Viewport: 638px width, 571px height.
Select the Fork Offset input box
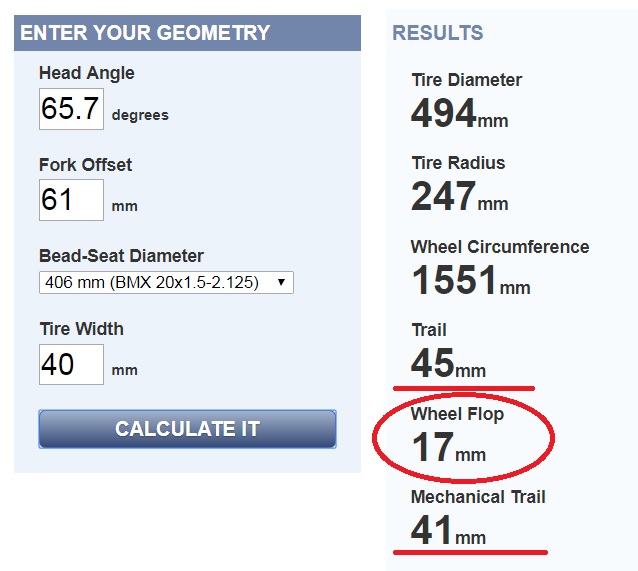(x=71, y=200)
